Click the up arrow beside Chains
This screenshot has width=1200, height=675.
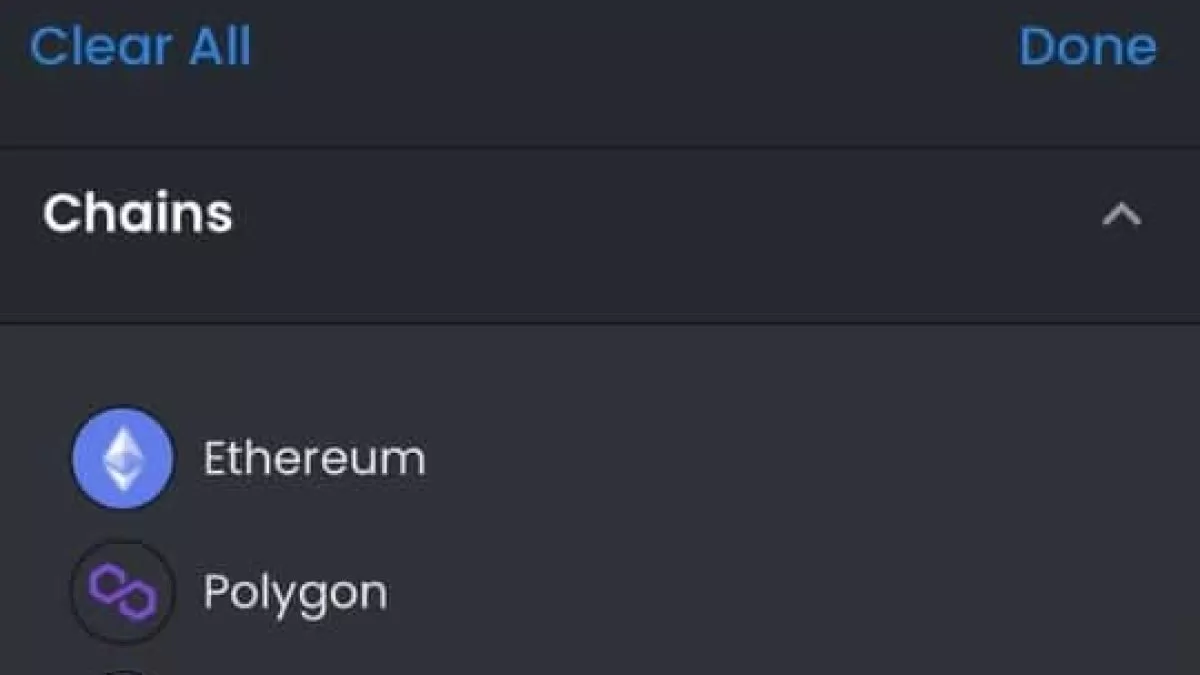pos(1121,214)
